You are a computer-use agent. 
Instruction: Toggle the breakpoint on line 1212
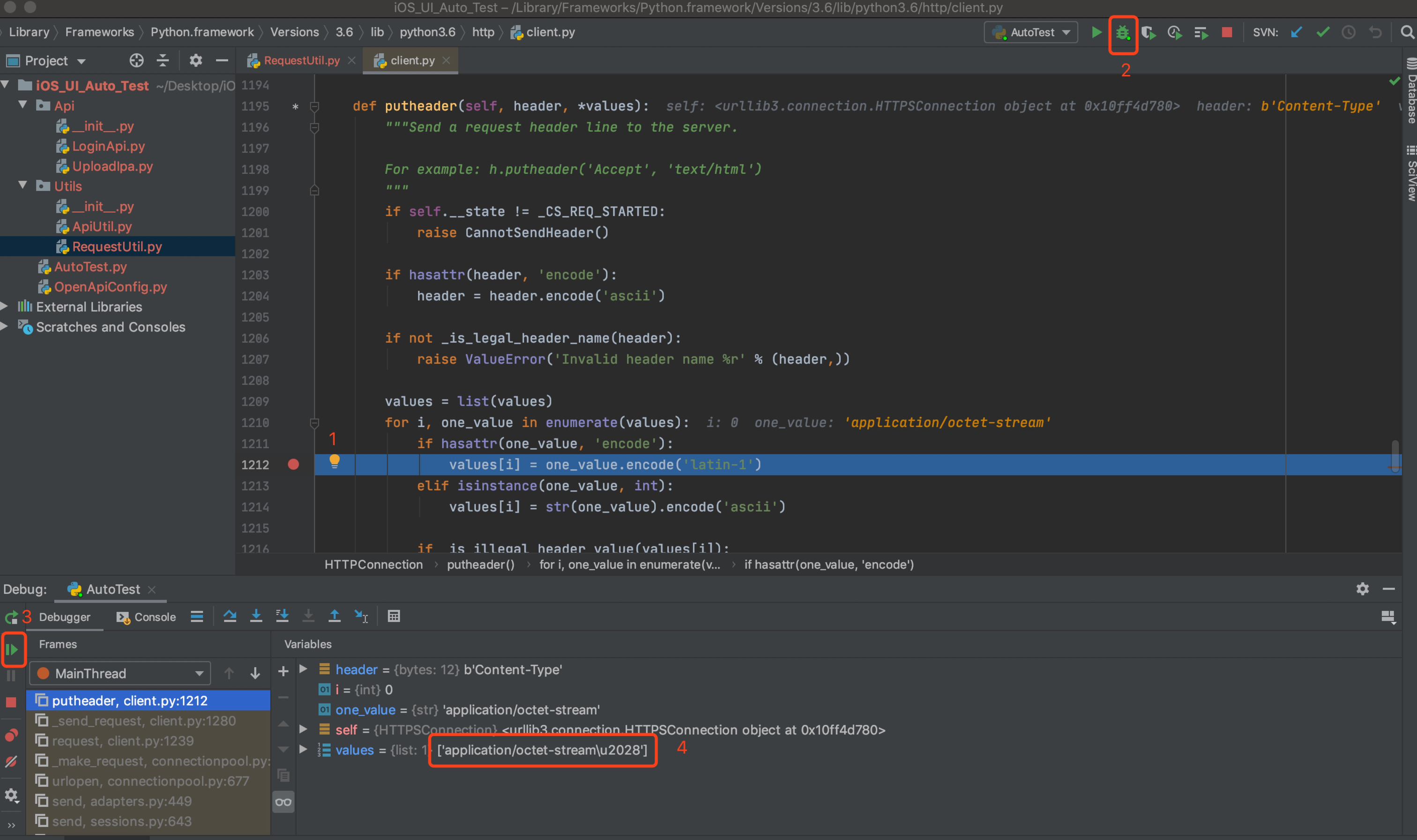click(x=293, y=465)
